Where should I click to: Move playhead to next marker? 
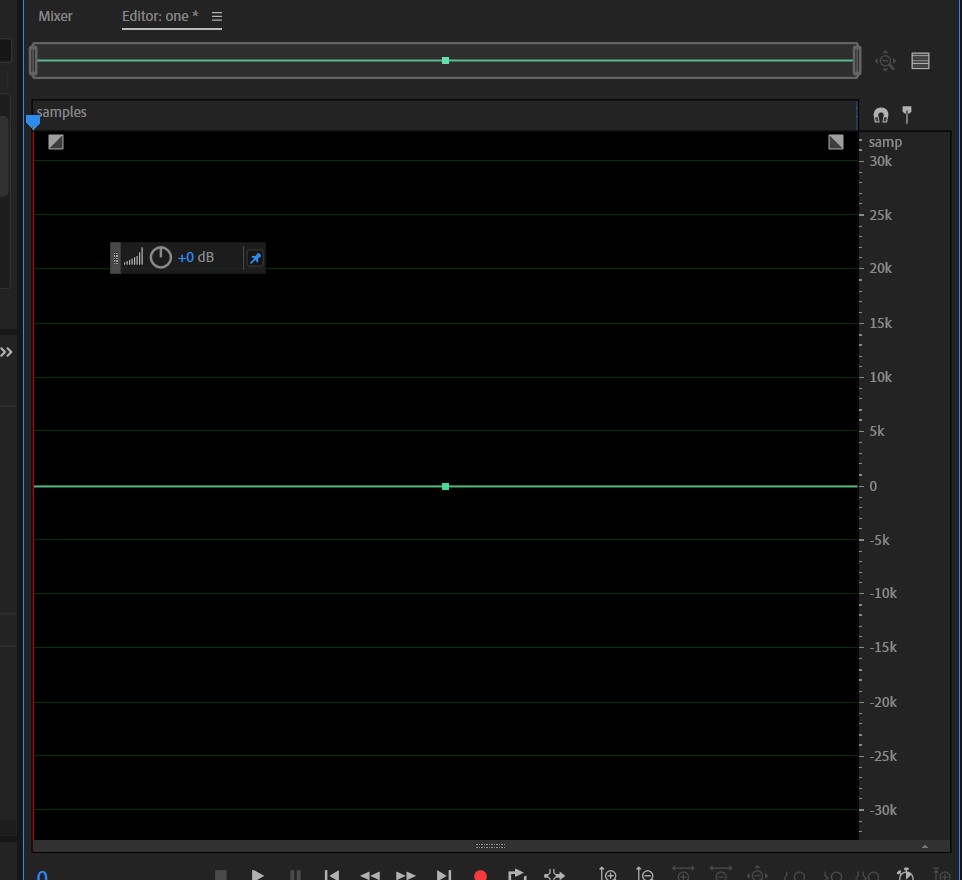[444, 874]
